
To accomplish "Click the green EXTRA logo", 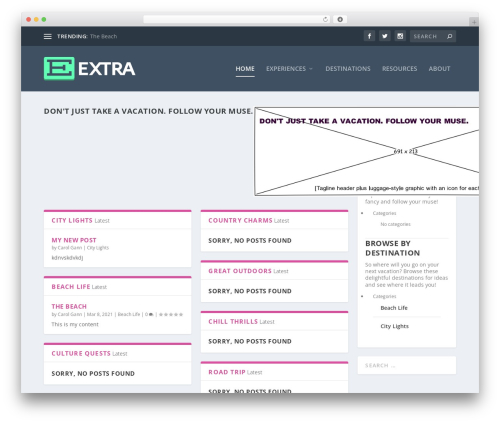I will coord(89,69).
